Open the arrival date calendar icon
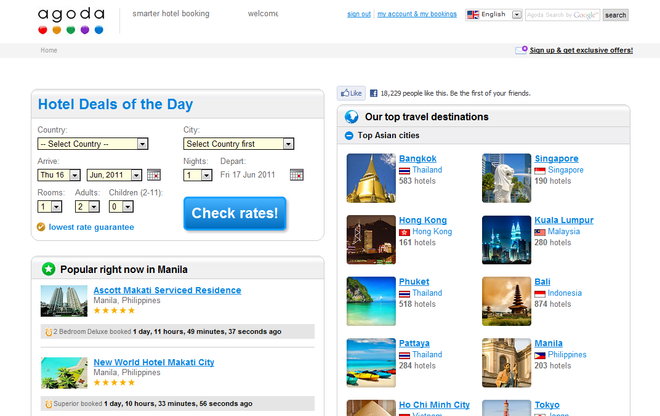The image size is (660, 416). pos(154,175)
